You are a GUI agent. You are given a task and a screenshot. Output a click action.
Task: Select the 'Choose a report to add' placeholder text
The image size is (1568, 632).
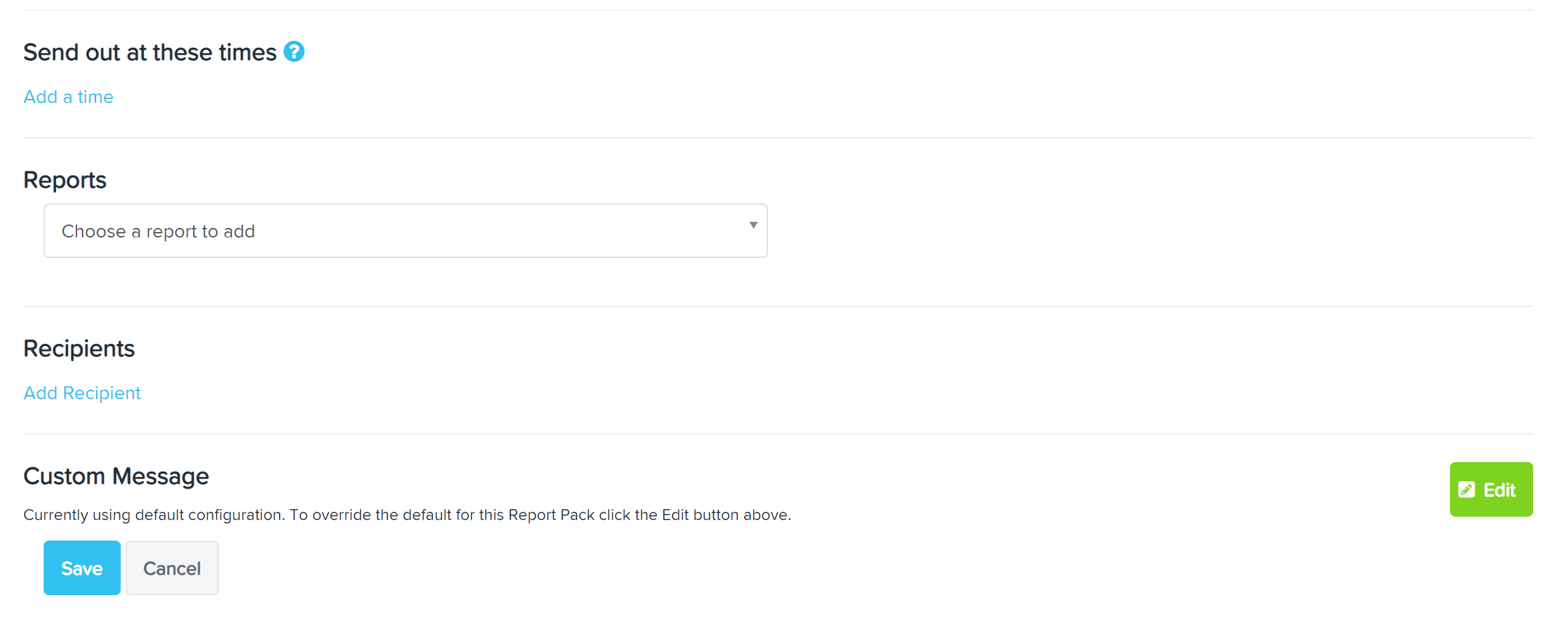158,231
